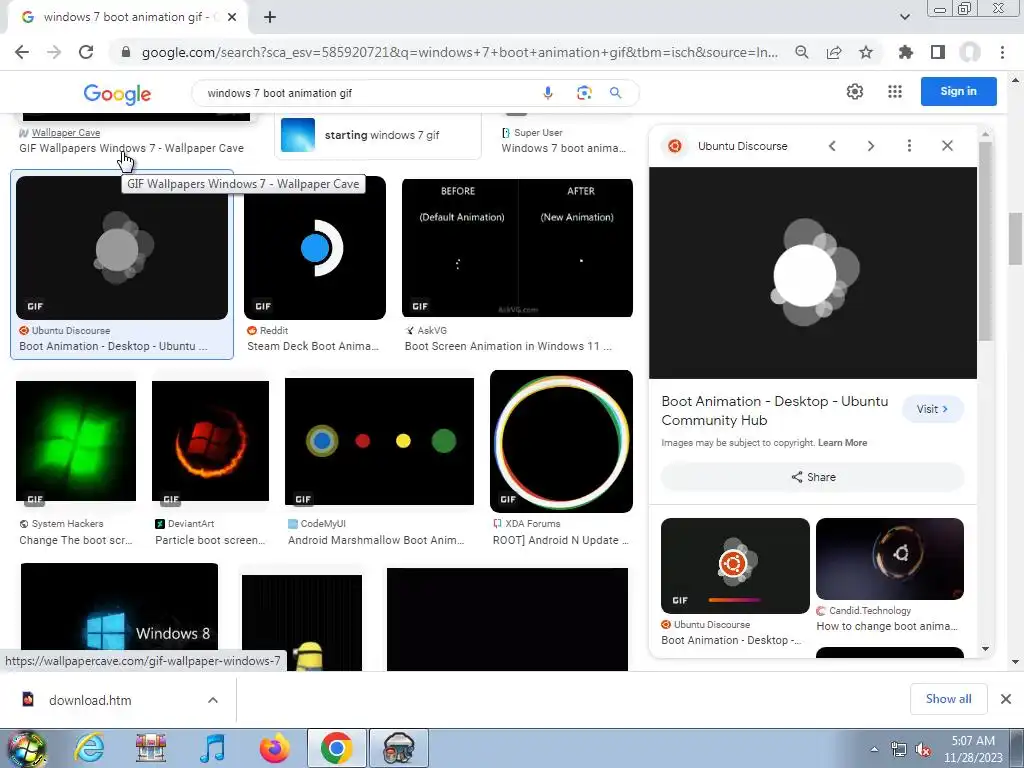Share the previewed image
1024x768 pixels.
pos(813,477)
